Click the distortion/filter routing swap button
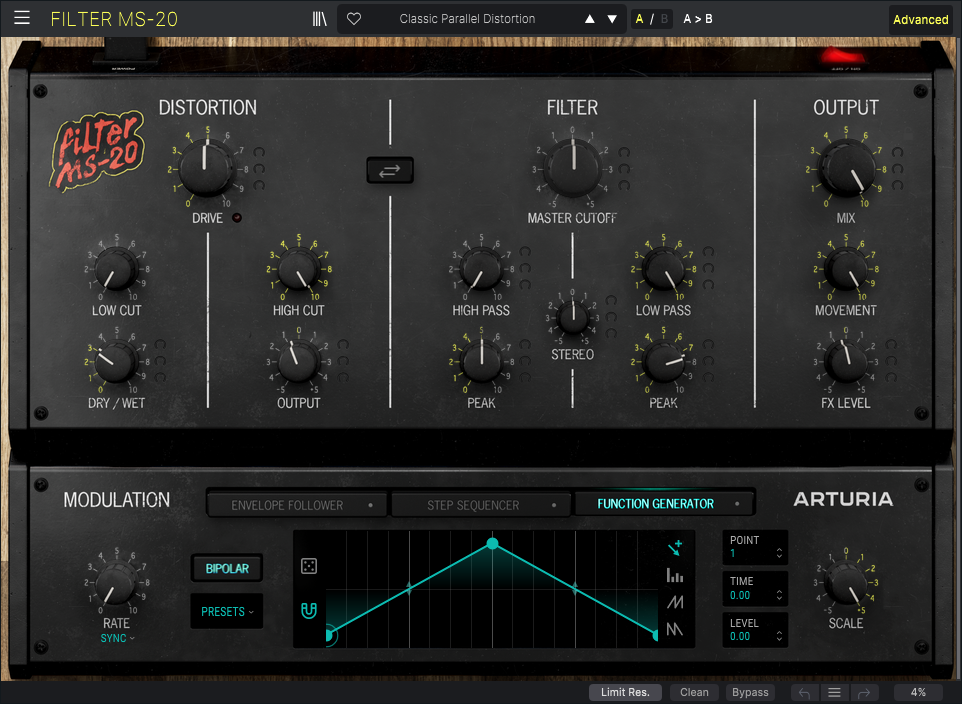This screenshot has width=962, height=704. 389,171
